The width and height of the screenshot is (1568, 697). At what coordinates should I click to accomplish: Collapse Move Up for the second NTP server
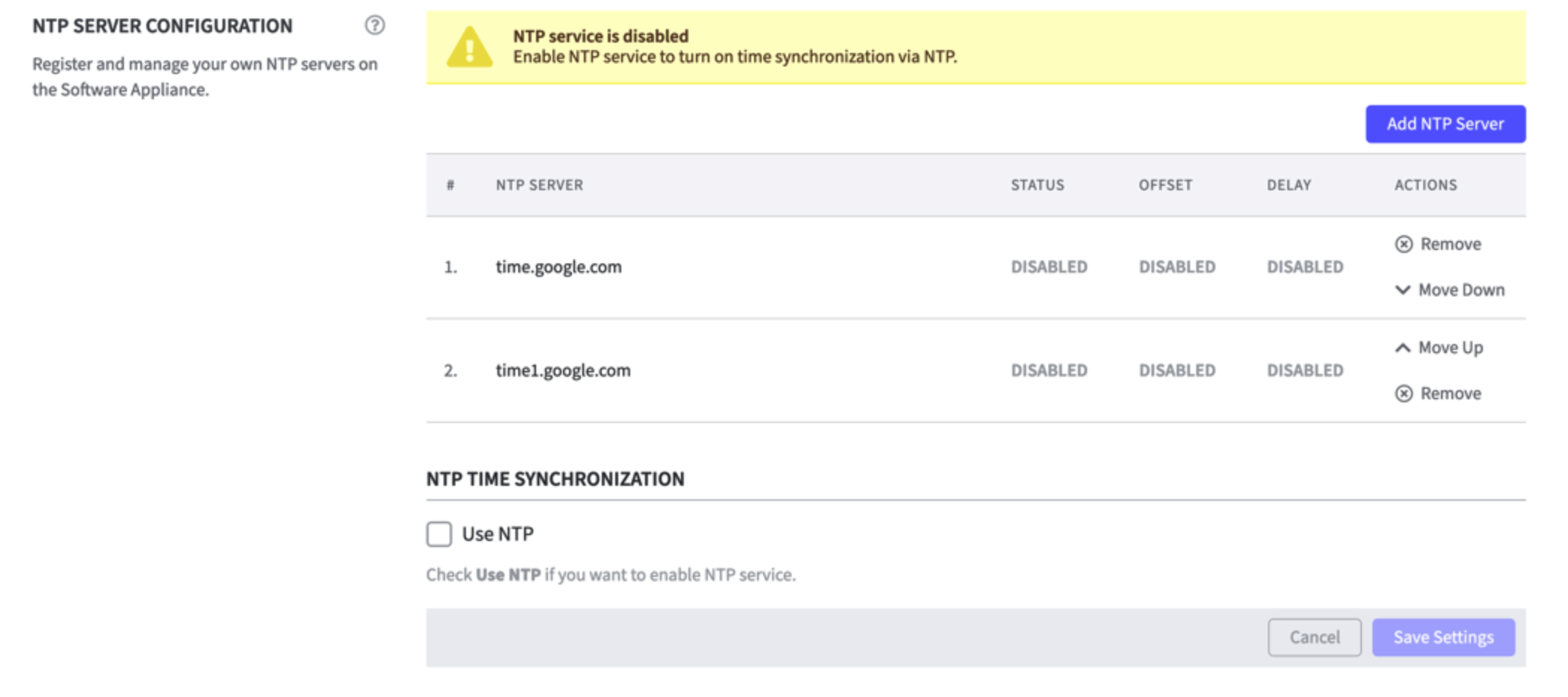coord(1449,347)
